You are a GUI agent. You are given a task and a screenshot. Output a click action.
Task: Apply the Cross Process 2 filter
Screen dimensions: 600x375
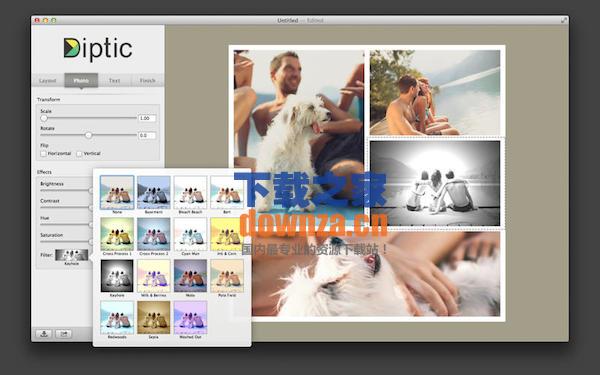pyautogui.click(x=154, y=234)
